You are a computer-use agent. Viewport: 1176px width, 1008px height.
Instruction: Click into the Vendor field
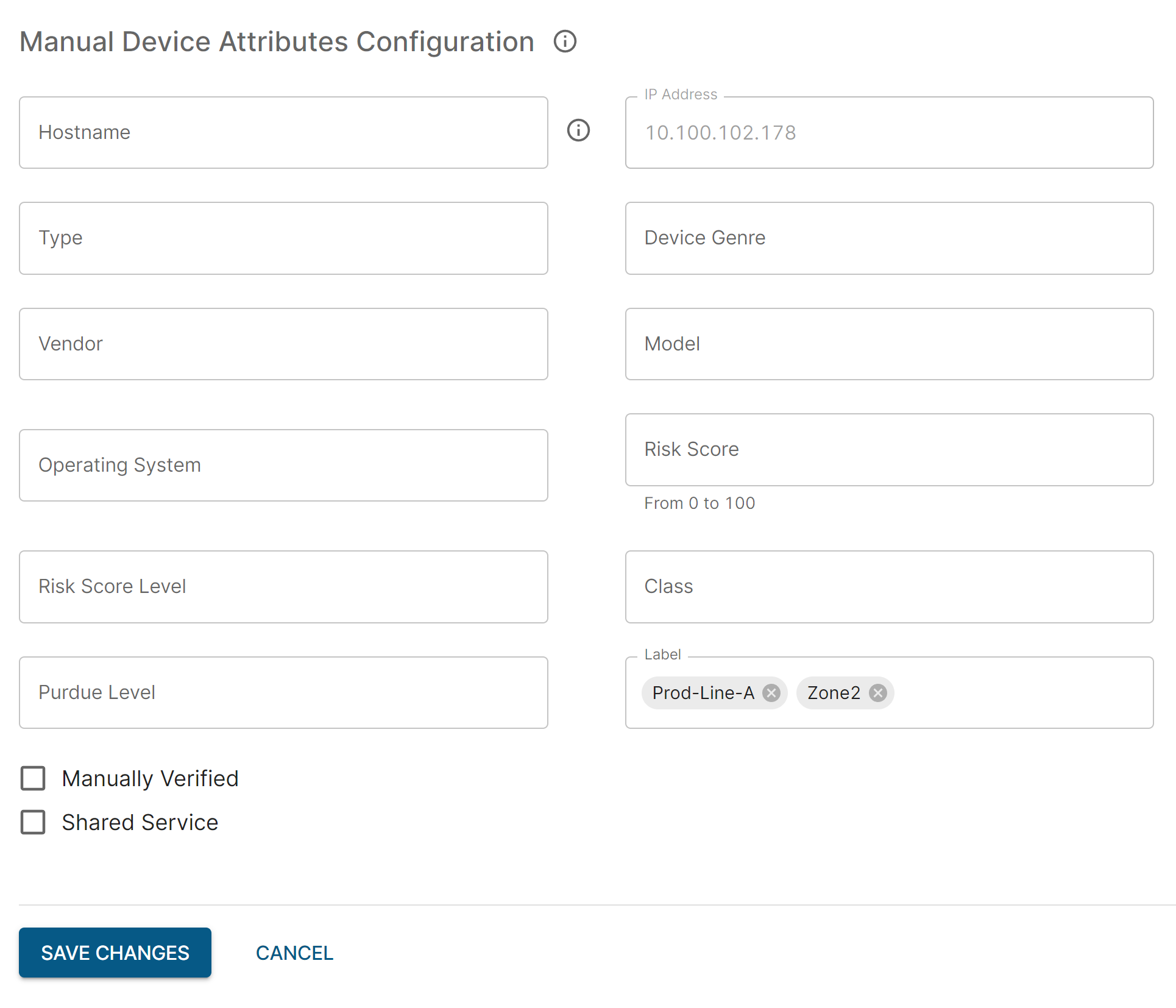pos(283,344)
